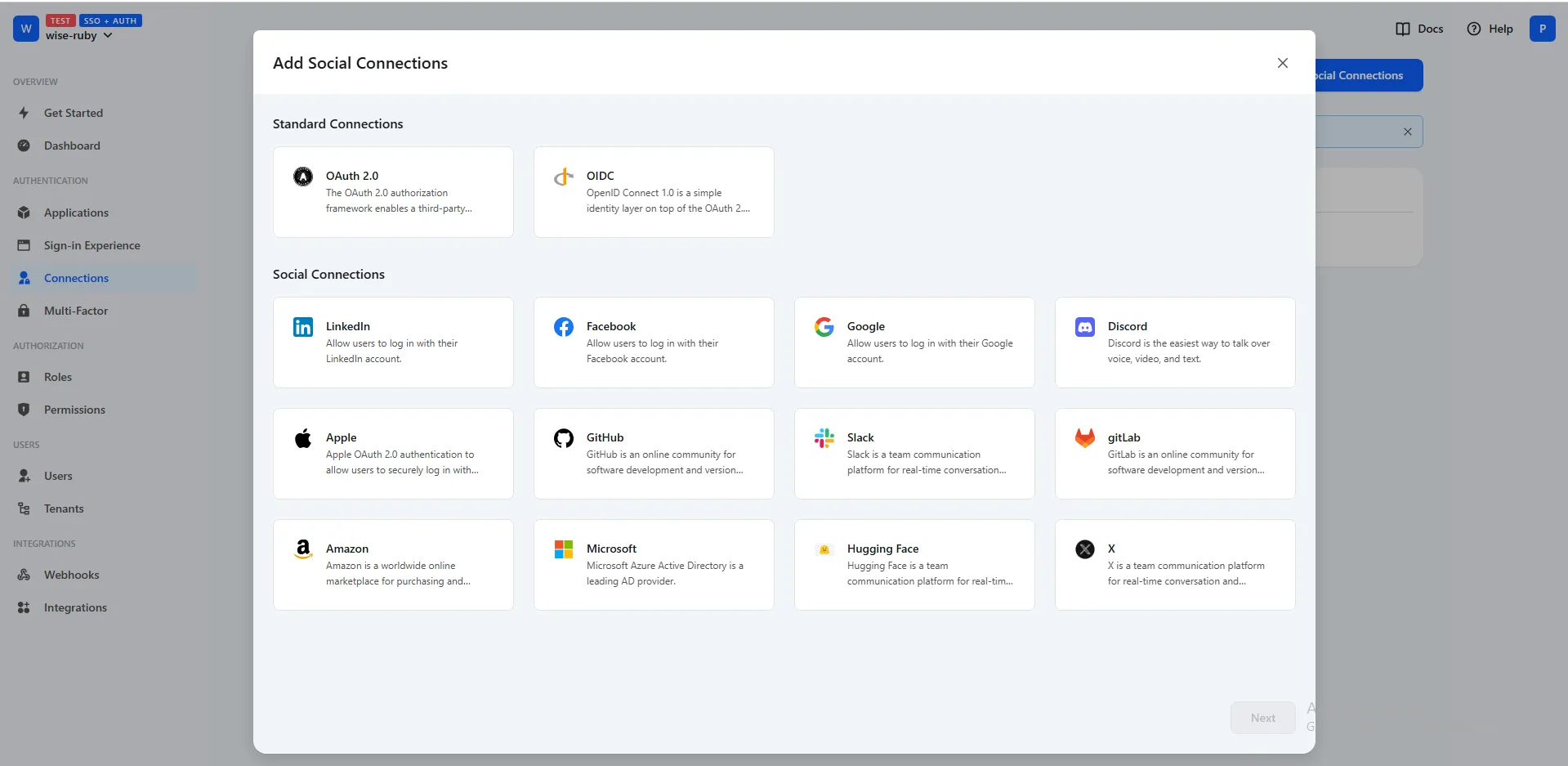Open the Docs page
1568x766 pixels.
pyautogui.click(x=1418, y=28)
